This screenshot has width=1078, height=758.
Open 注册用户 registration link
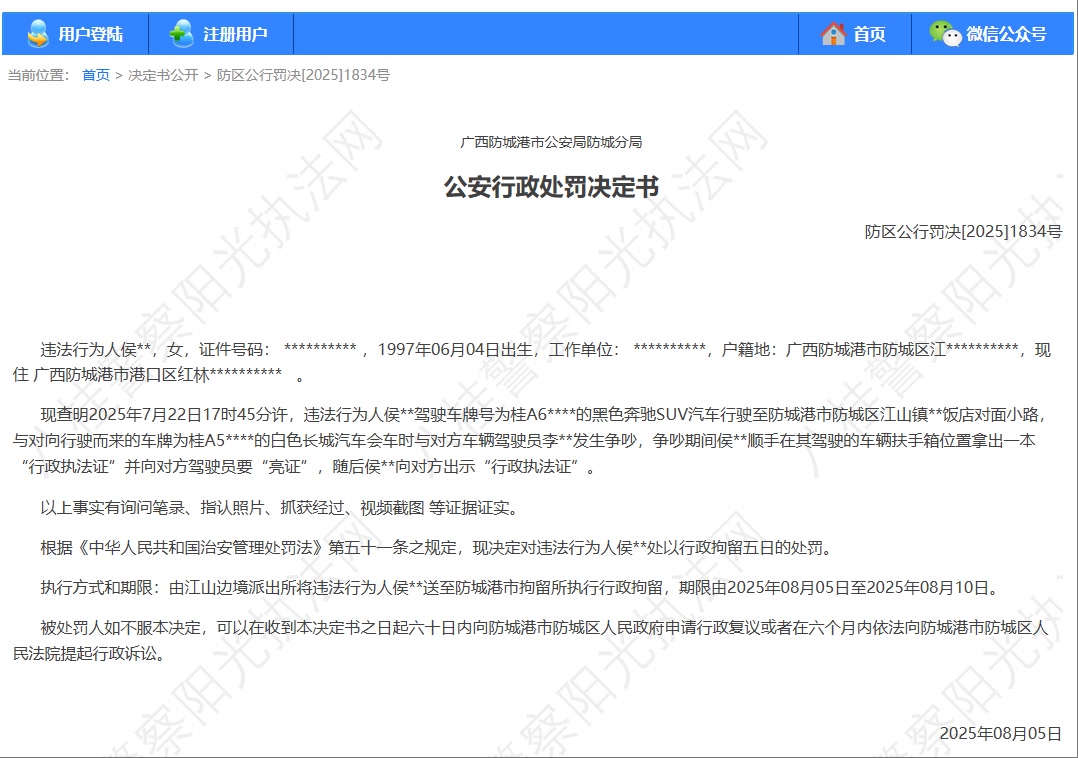(x=235, y=34)
